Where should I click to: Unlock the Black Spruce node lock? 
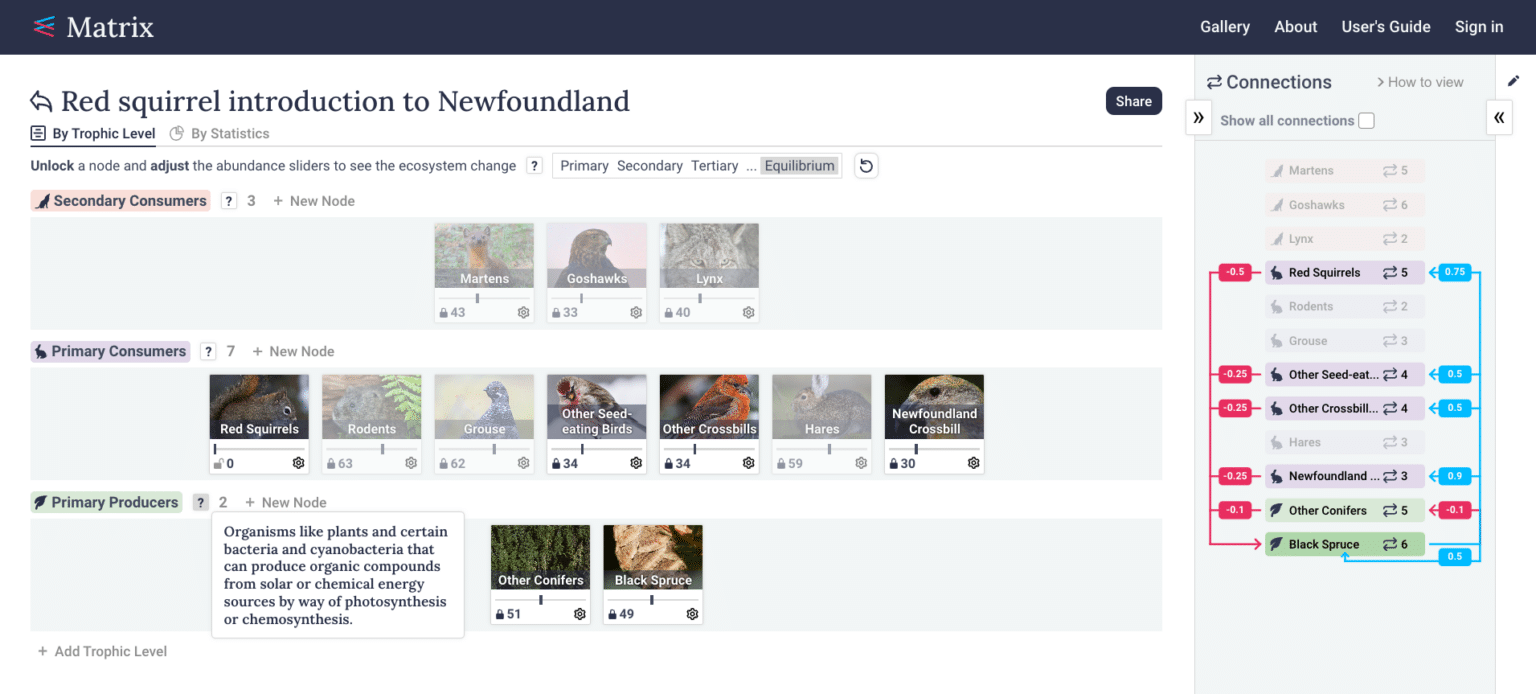(612, 614)
